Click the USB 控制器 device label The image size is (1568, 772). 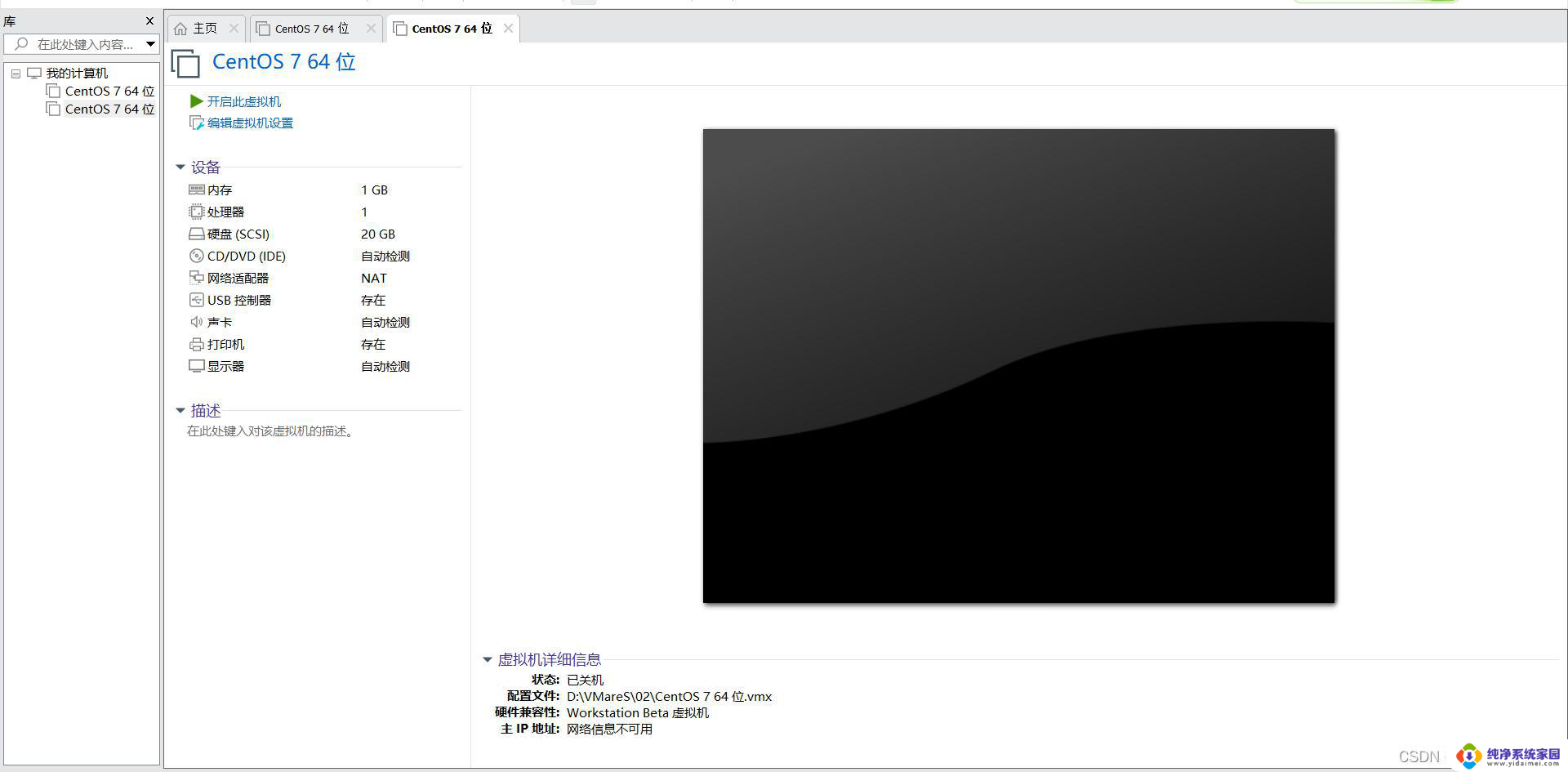[x=239, y=300]
